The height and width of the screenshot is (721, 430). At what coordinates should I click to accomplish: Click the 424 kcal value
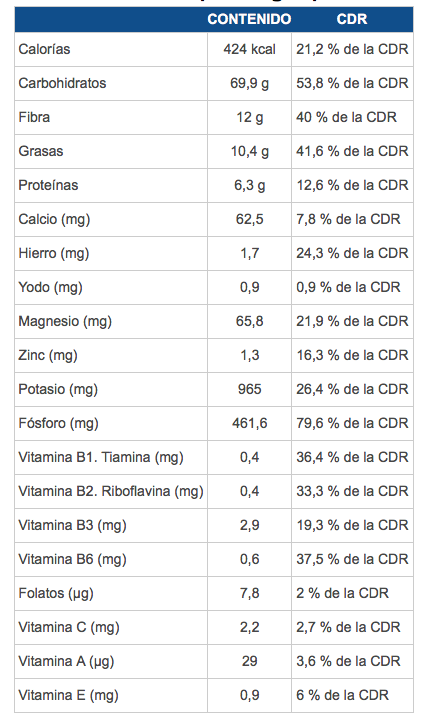coord(250,49)
